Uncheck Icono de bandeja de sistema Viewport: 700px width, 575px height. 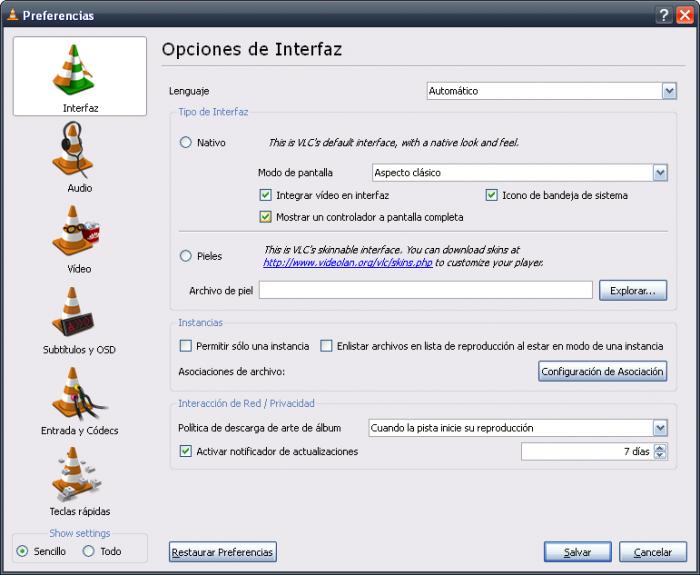492,195
